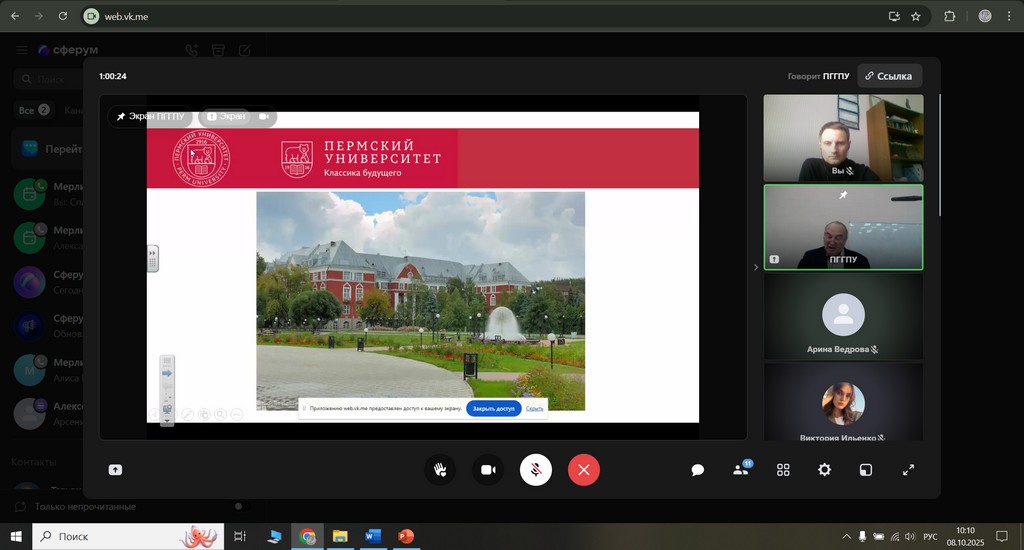The image size is (1024, 550).
Task: End the call with red button
Action: tap(584, 470)
